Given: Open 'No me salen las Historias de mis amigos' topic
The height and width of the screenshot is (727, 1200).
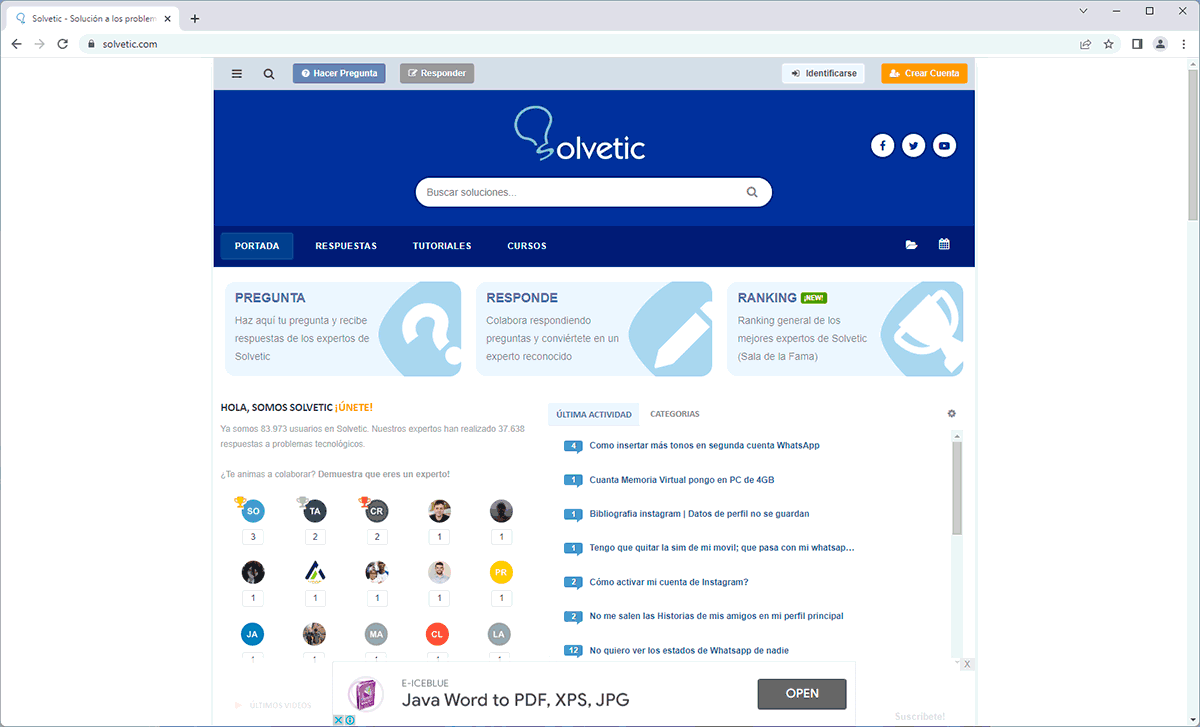Looking at the screenshot, I should (x=717, y=616).
